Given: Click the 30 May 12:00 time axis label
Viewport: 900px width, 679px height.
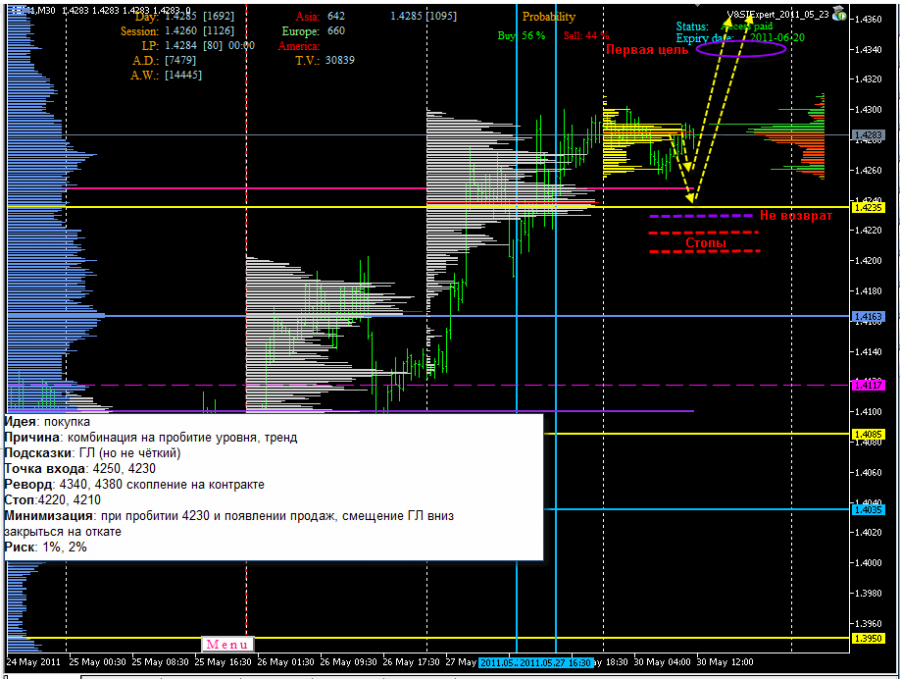Looking at the screenshot, I should pyautogui.click(x=725, y=662).
